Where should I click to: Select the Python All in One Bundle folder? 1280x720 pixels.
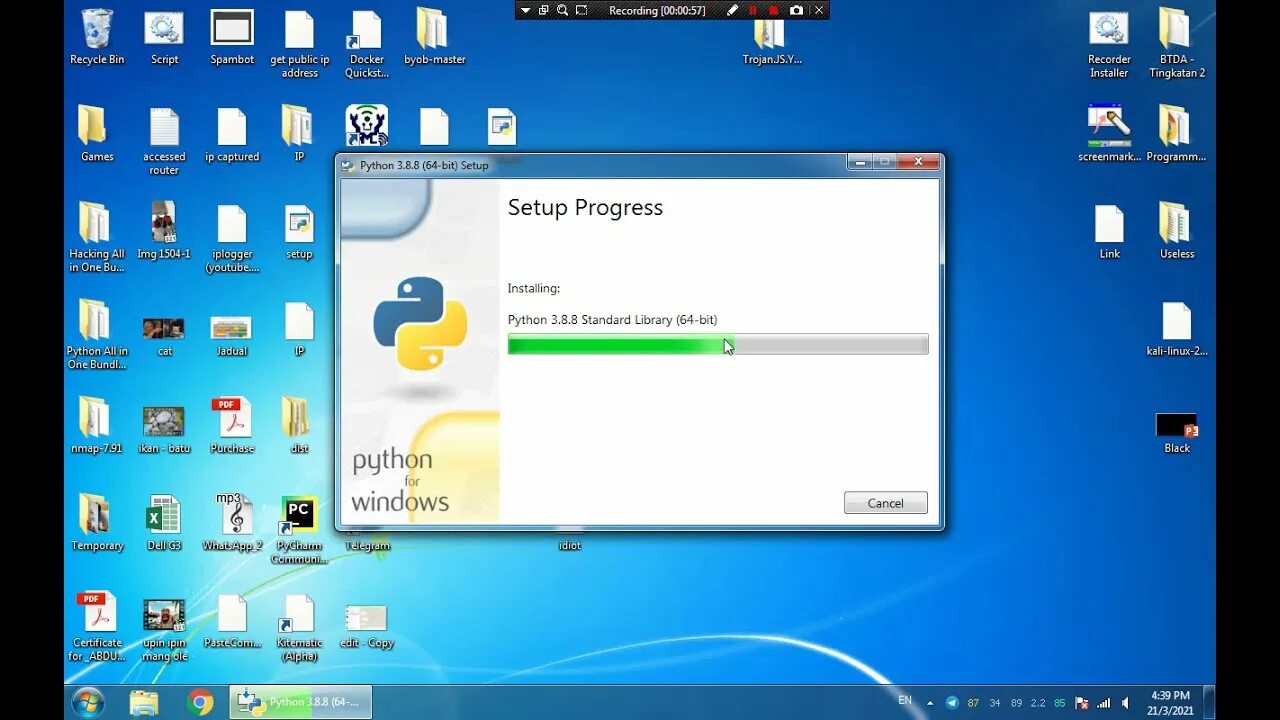[97, 335]
